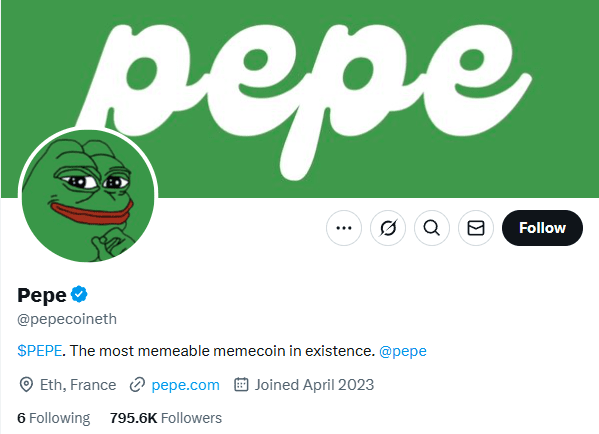Click the location pin icon
This screenshot has width=599, height=434.
[x=26, y=385]
